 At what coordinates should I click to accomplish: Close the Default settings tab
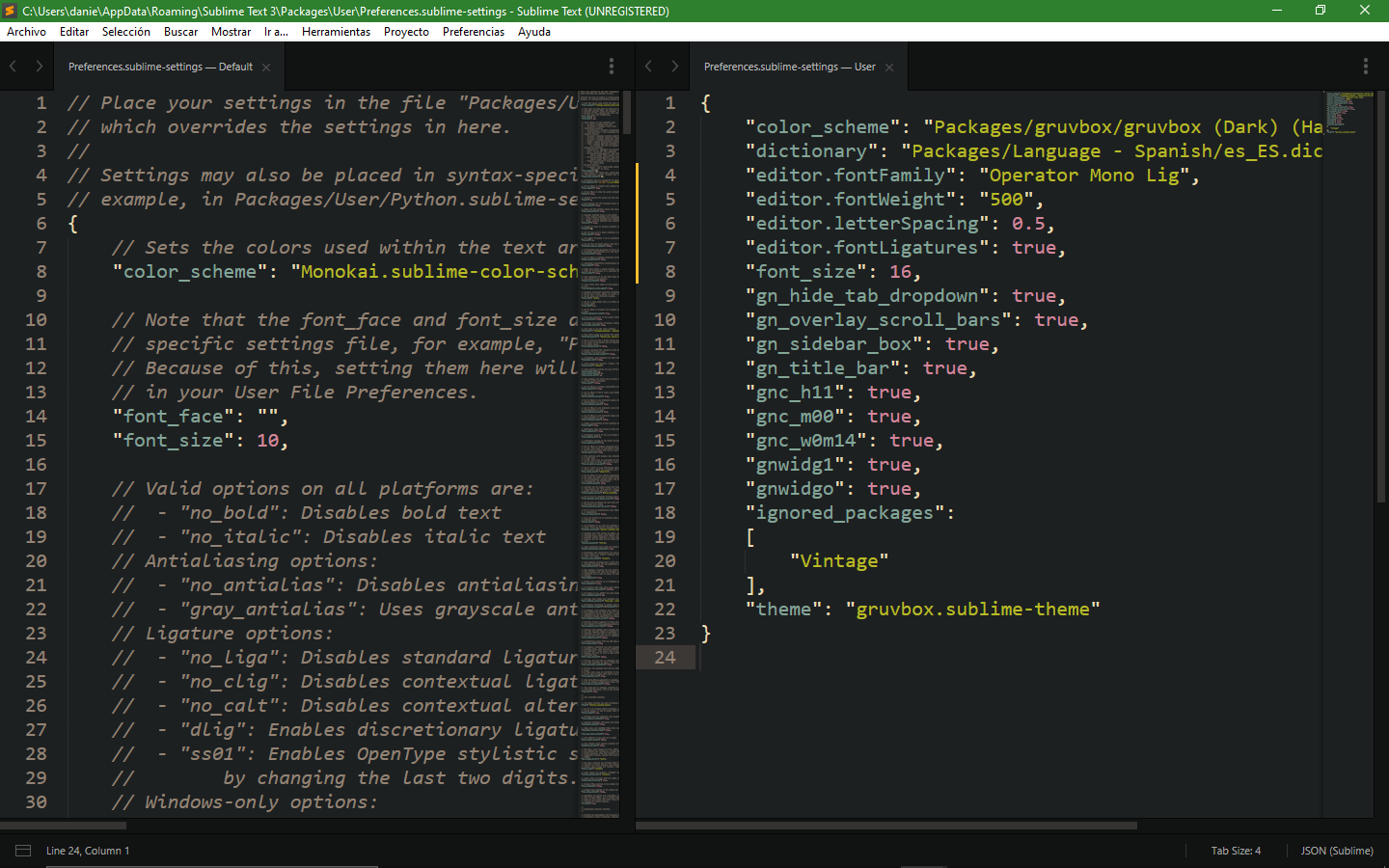[x=266, y=68]
